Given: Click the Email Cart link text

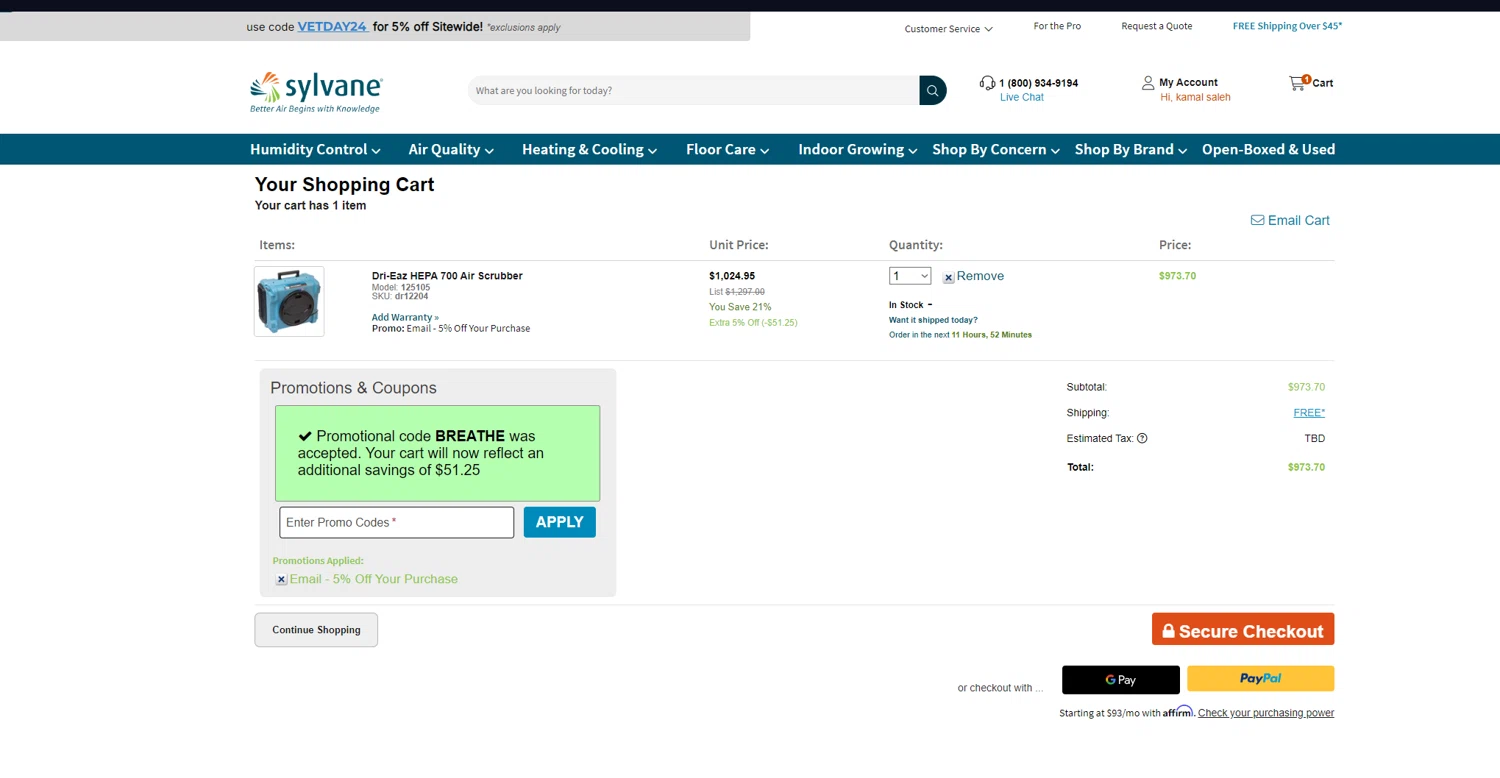Looking at the screenshot, I should (1298, 220).
